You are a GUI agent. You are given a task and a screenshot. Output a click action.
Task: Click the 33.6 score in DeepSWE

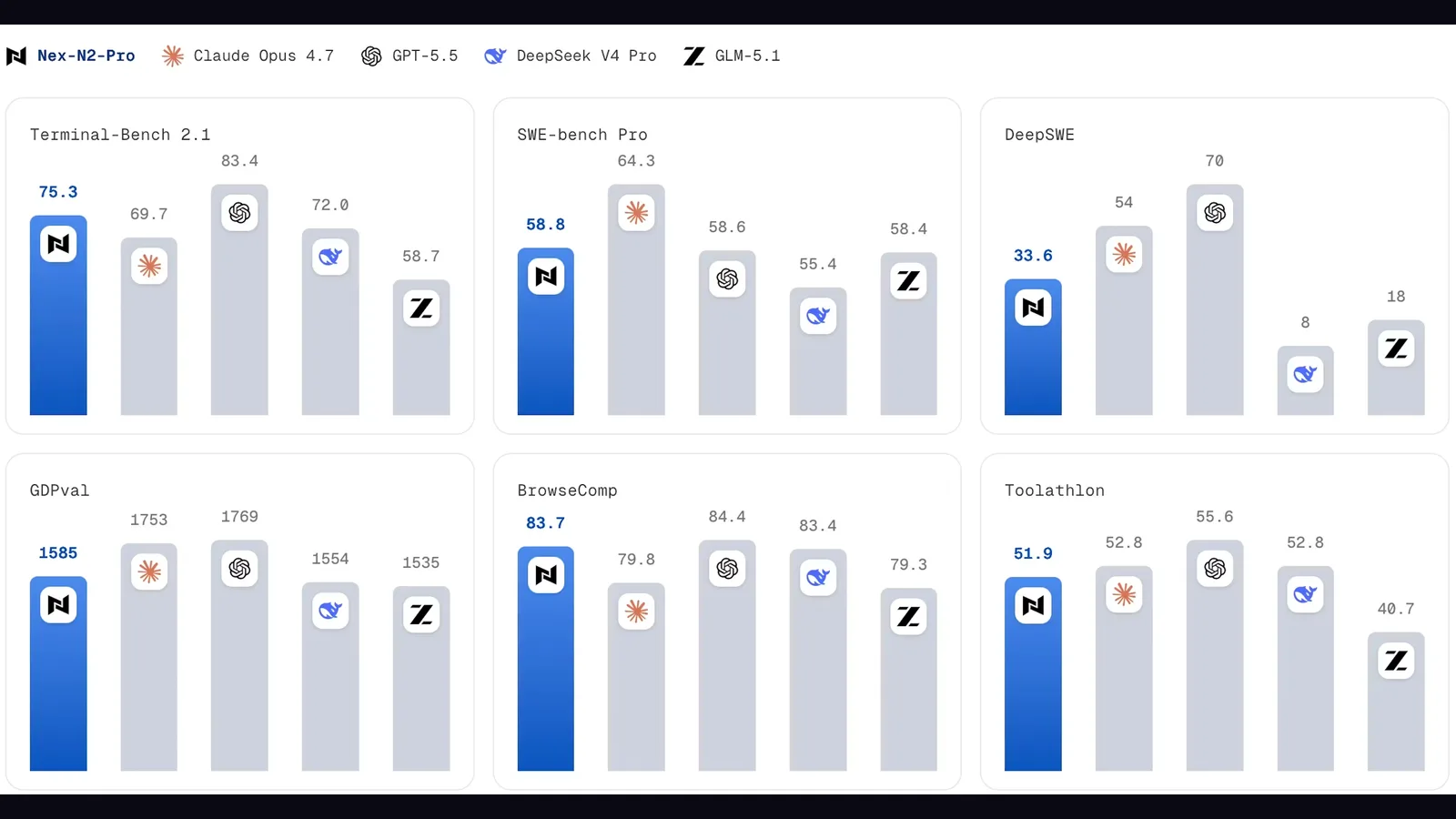1033,256
